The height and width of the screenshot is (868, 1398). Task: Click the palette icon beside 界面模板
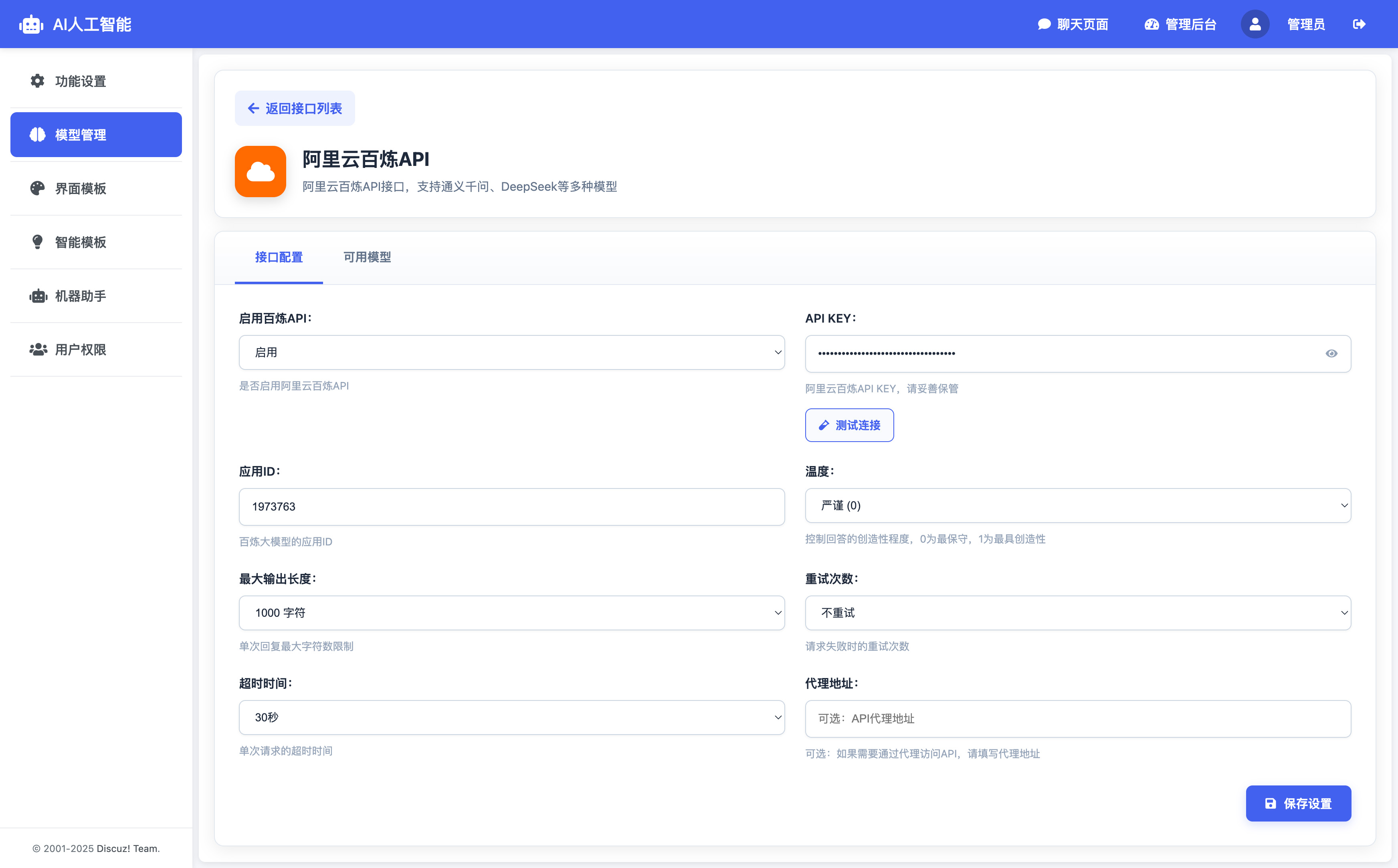[37, 188]
